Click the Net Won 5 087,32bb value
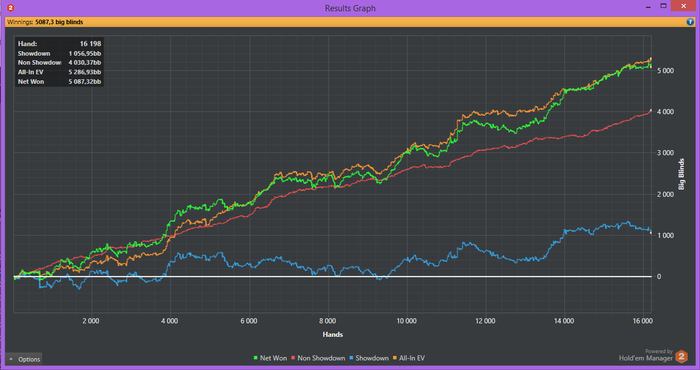 click(x=85, y=82)
